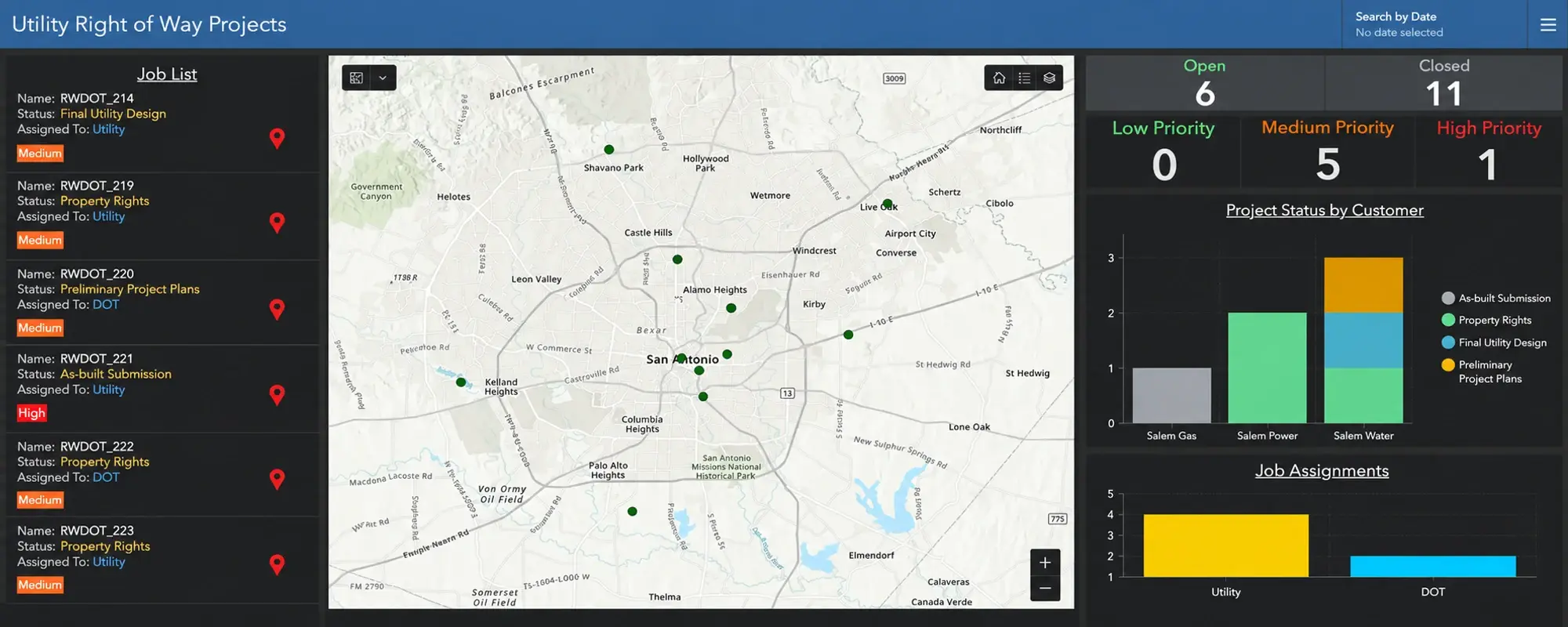Click the Preliminary Project Plans status text

[130, 289]
